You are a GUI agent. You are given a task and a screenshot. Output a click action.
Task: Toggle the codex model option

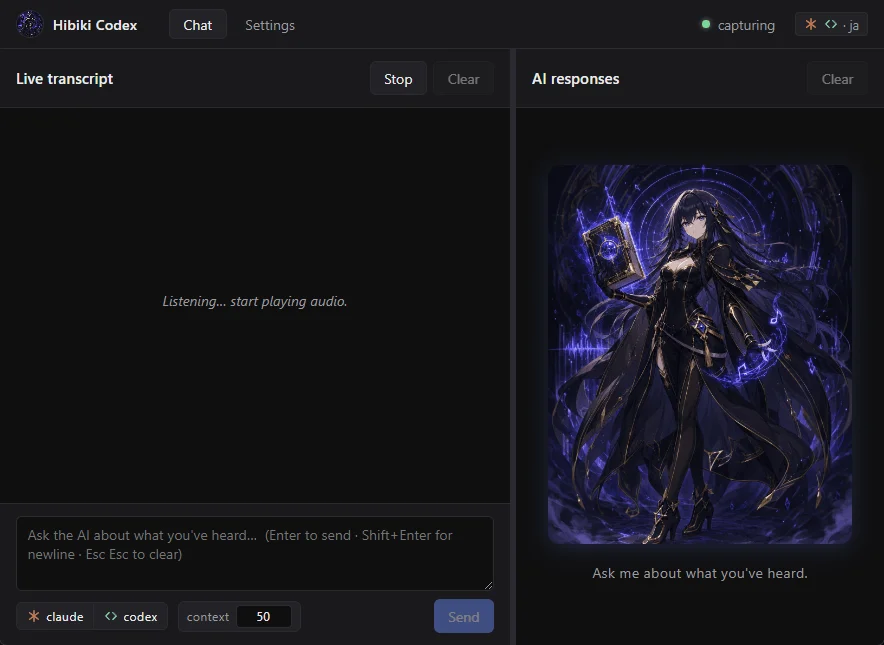pyautogui.click(x=131, y=616)
